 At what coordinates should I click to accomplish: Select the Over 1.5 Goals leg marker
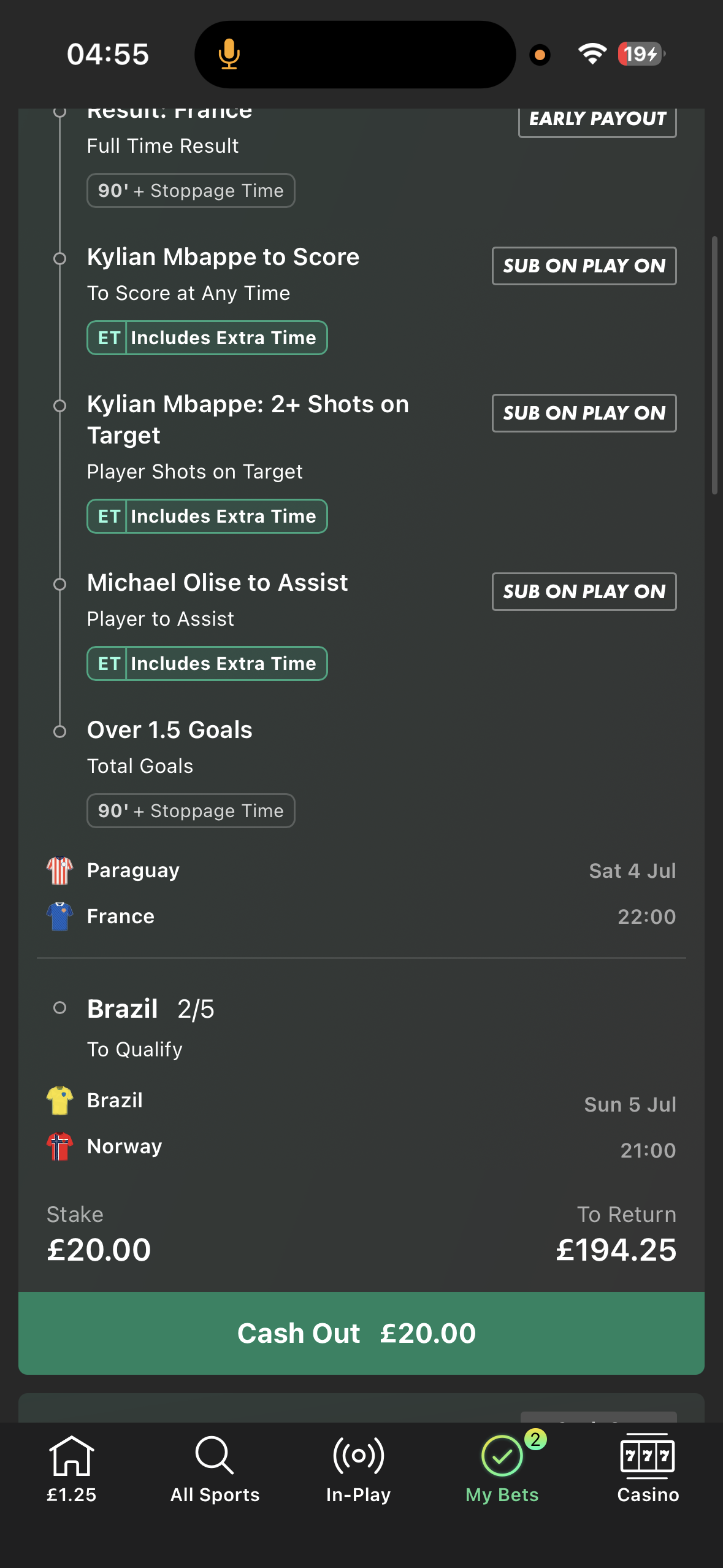click(59, 731)
